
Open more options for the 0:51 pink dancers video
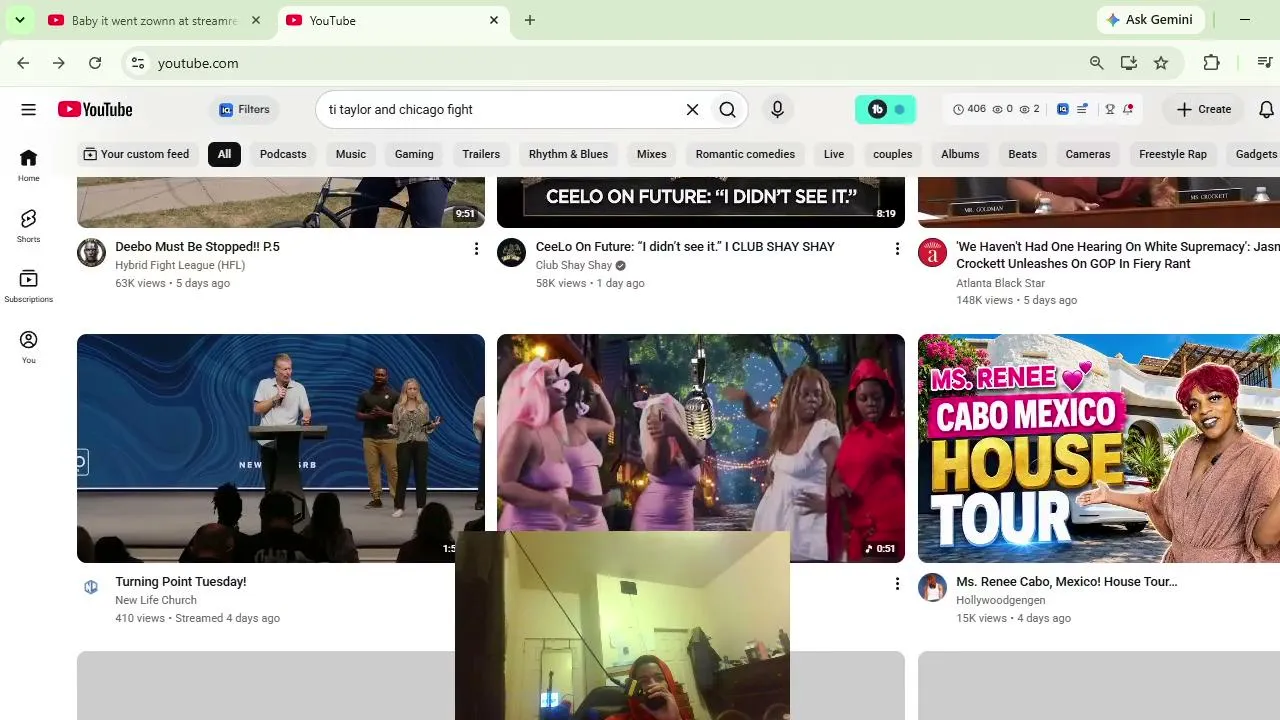(x=897, y=583)
